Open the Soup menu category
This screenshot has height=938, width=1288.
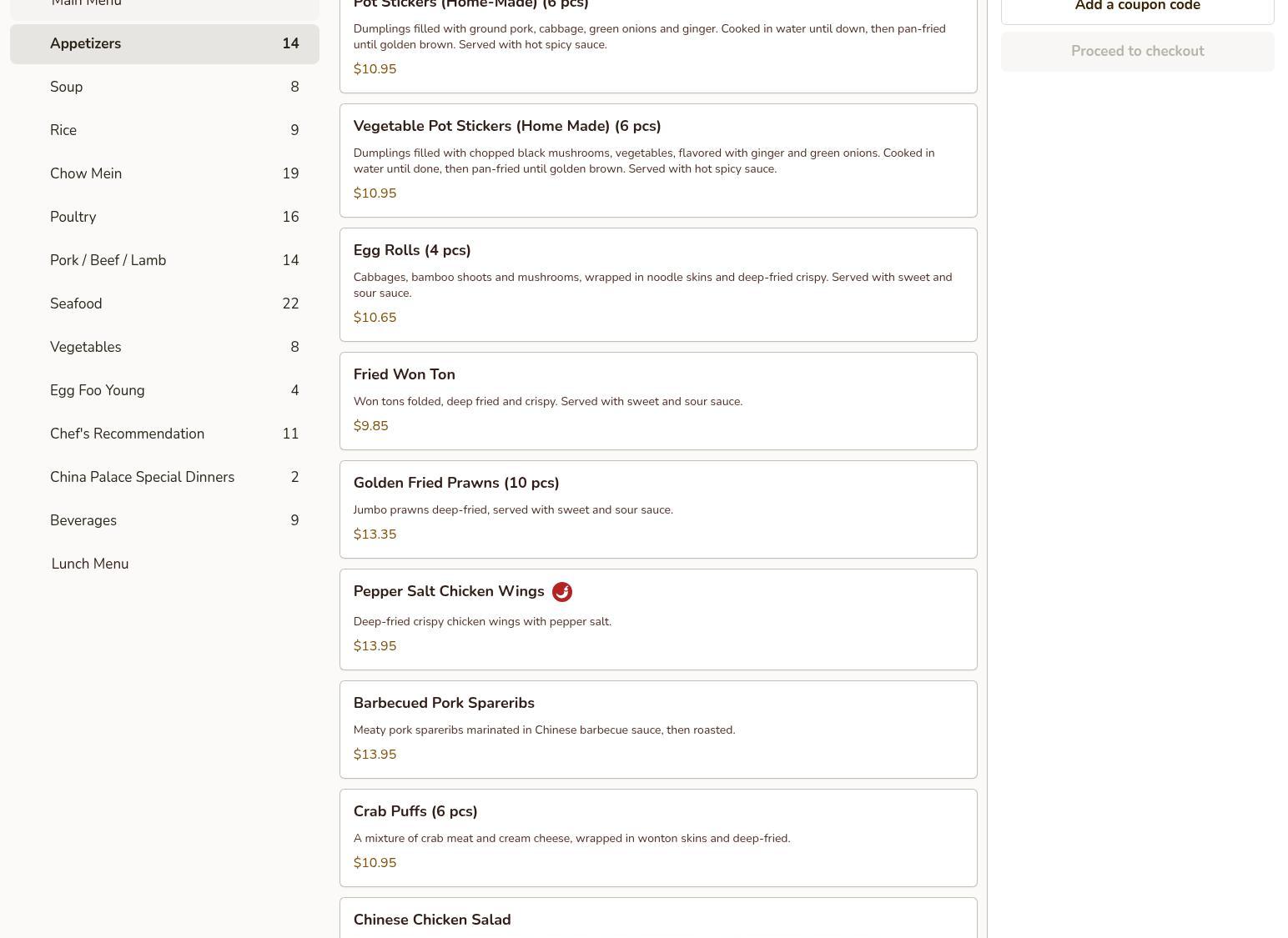point(164,88)
